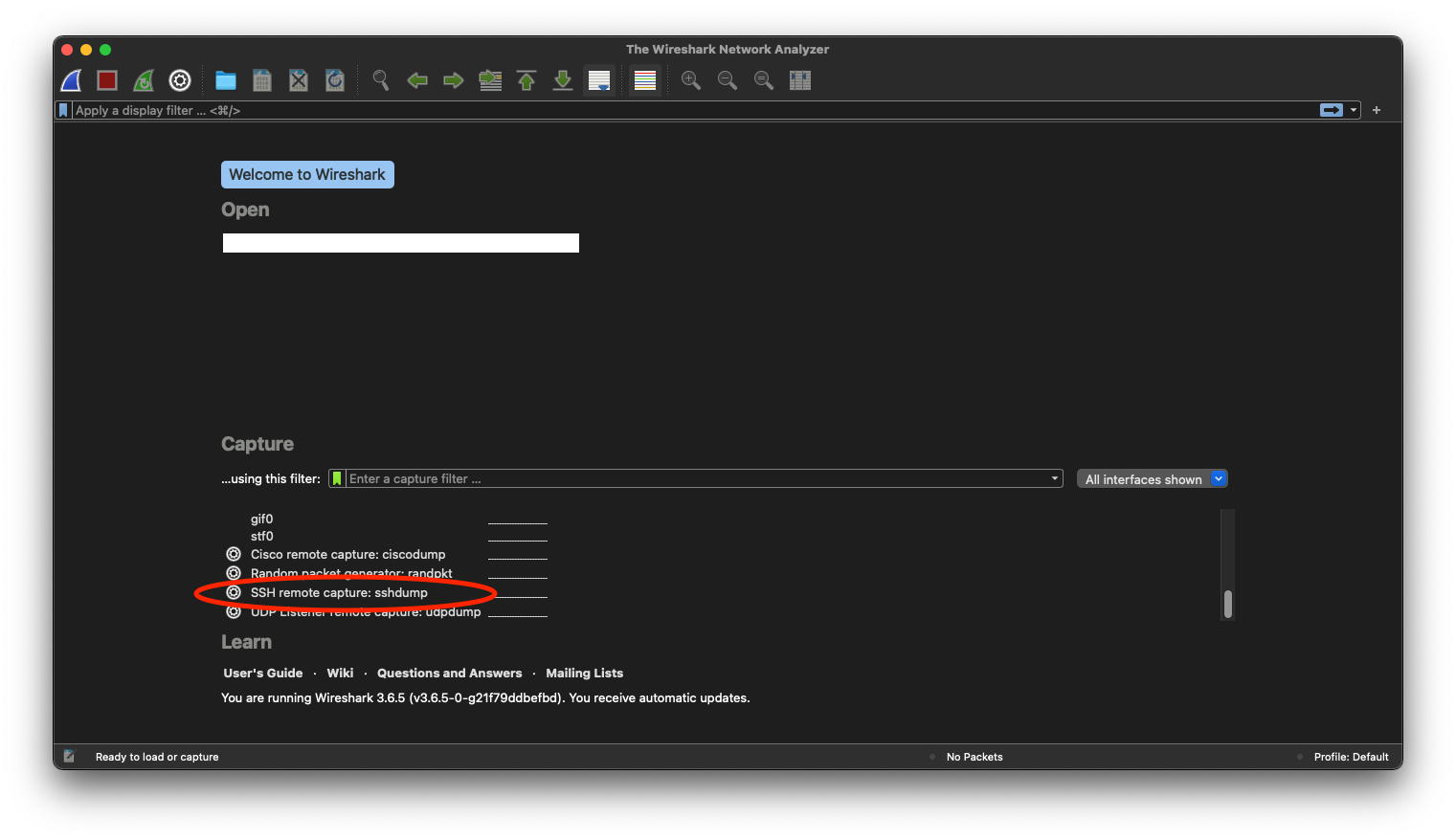Select SSH remote capture: sshdump
Image resolution: width=1456 pixels, height=840 pixels.
(x=339, y=592)
